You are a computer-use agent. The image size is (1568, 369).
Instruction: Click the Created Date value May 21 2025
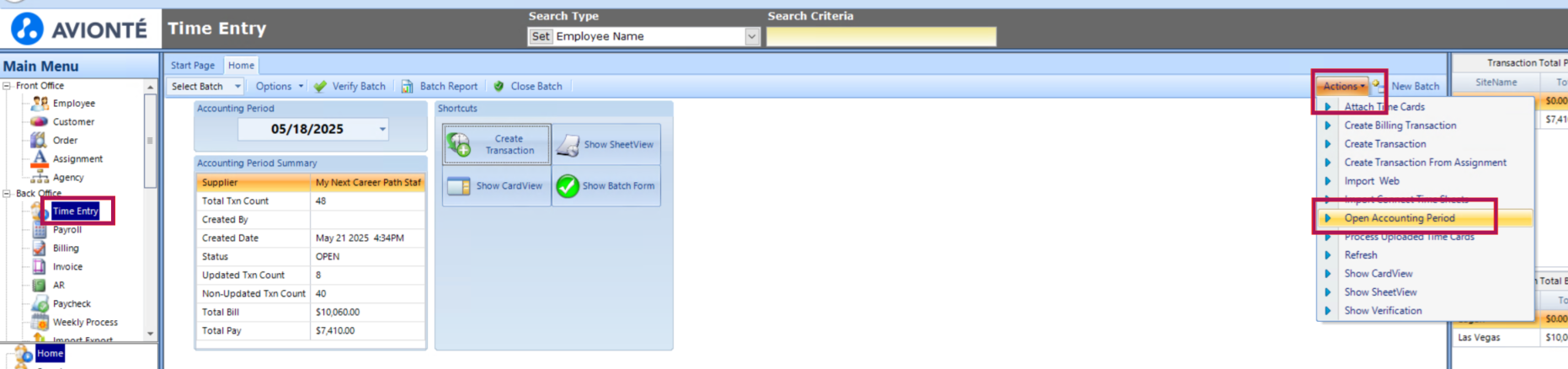[368, 238]
